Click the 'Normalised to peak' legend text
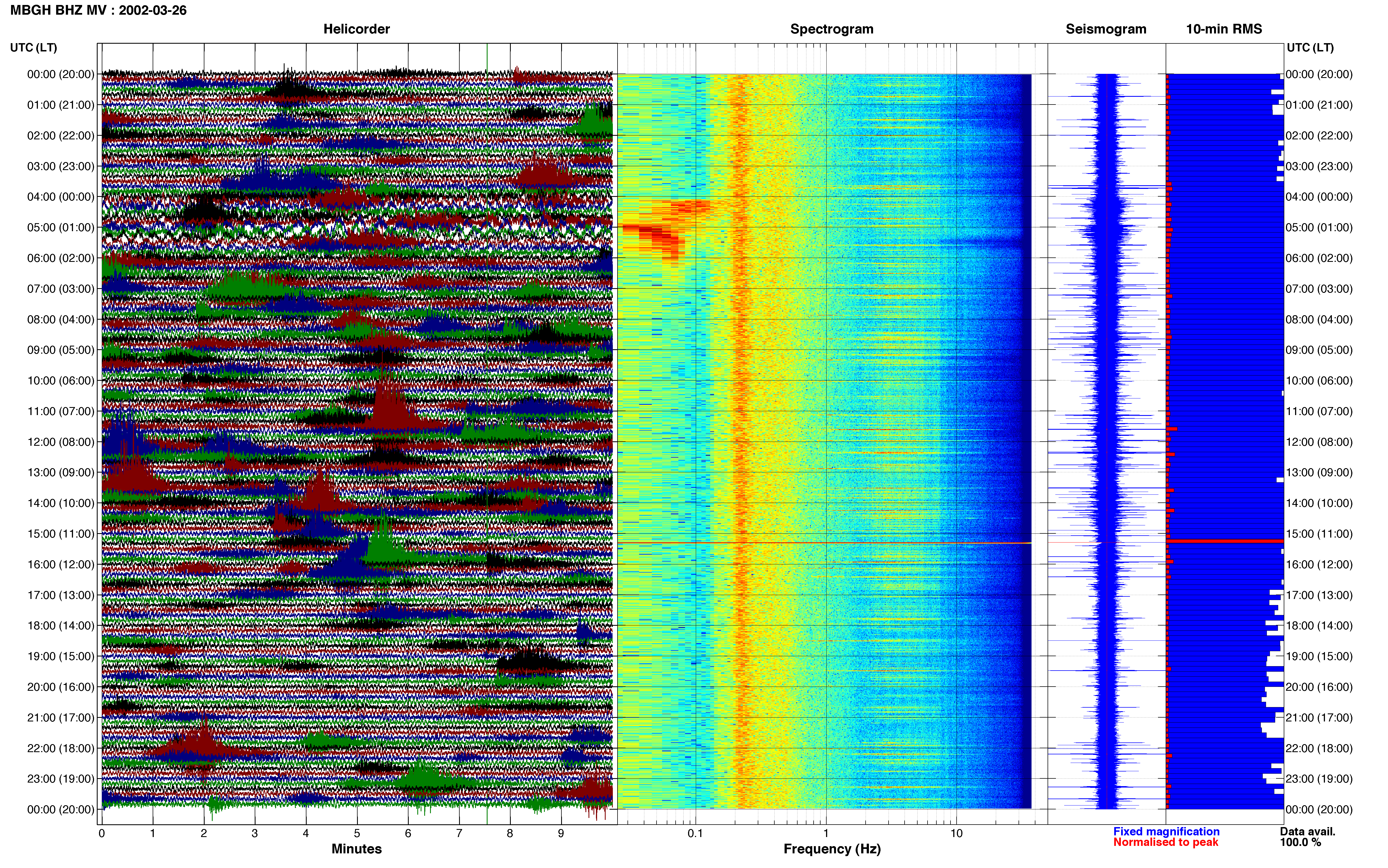 [1165, 843]
